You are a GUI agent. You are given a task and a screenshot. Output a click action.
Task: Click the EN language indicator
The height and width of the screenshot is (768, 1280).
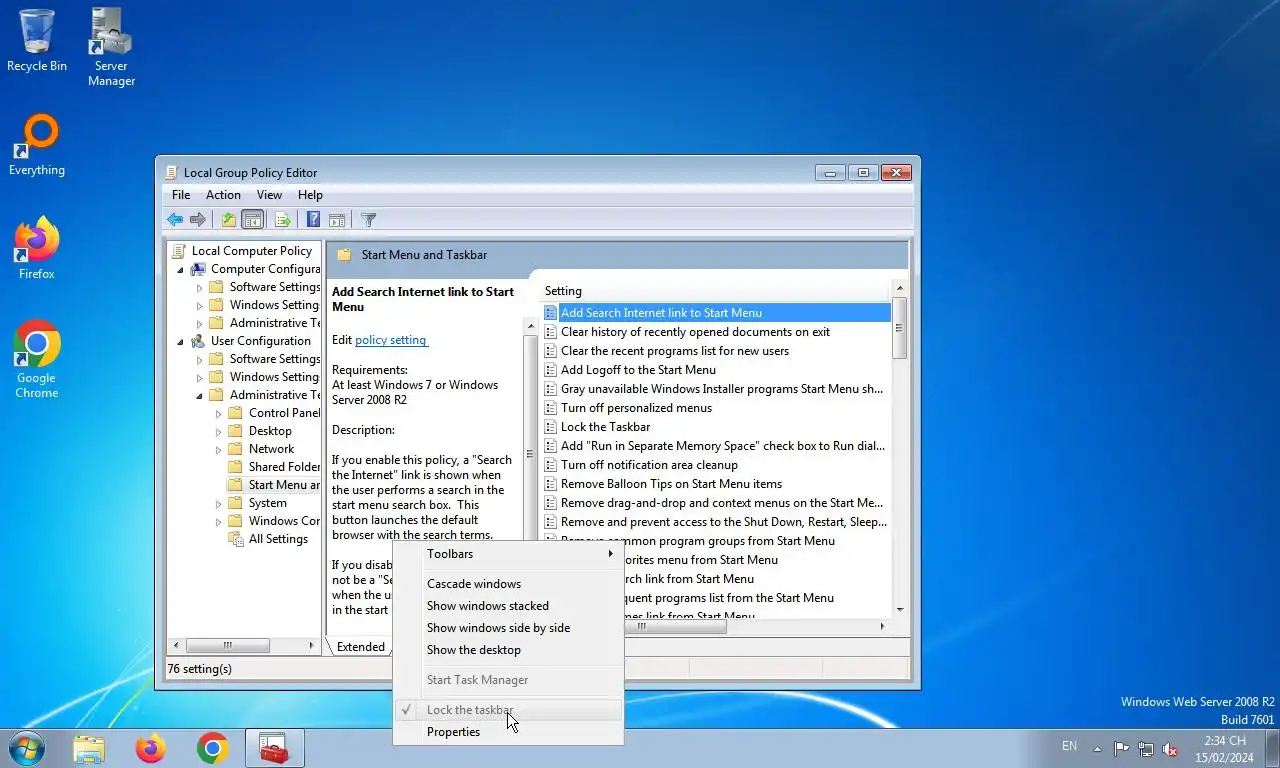click(1069, 746)
